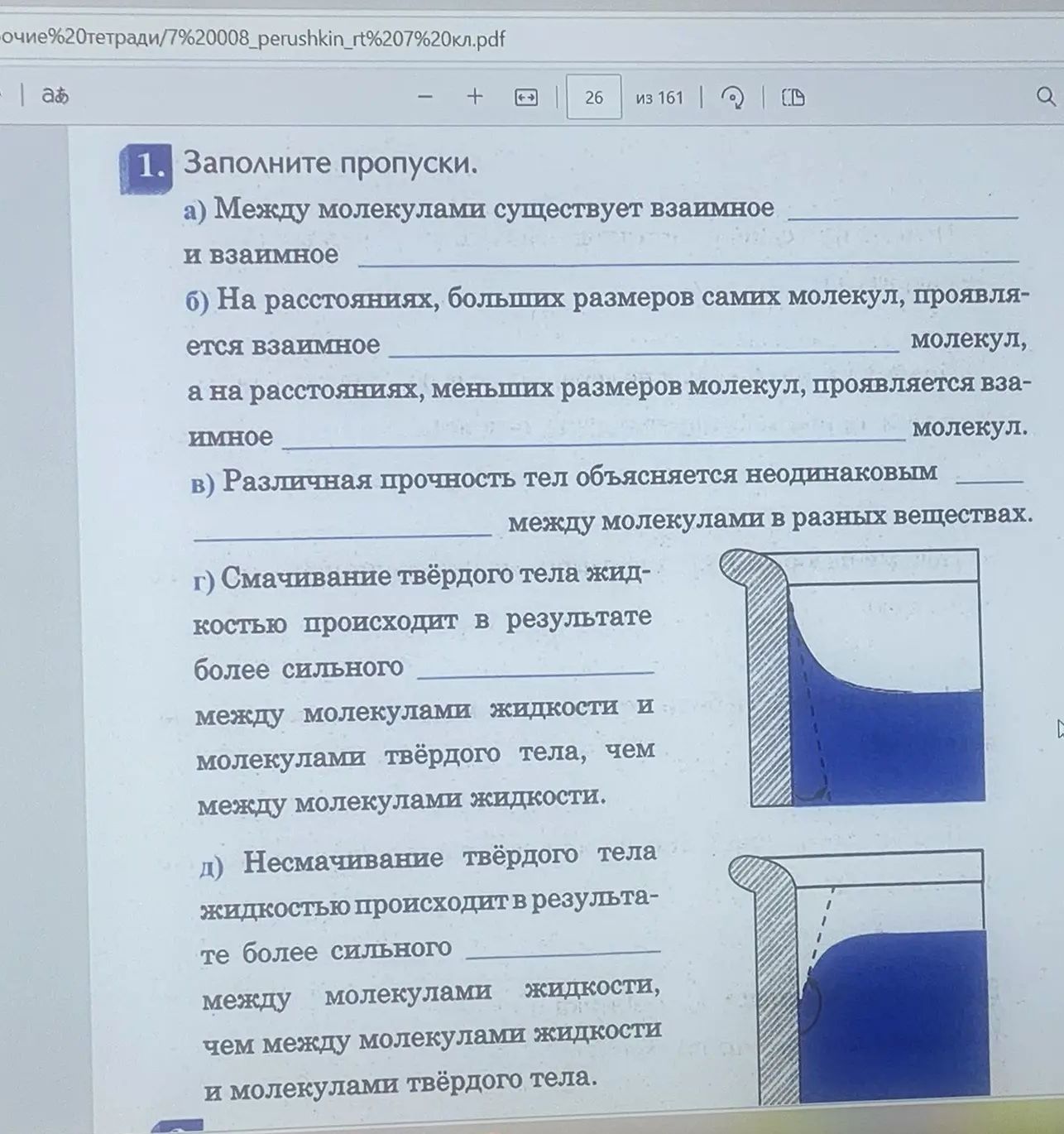Open the translate/read aloud 'aあ' tool
The height and width of the screenshot is (1134, 1064).
tap(55, 96)
